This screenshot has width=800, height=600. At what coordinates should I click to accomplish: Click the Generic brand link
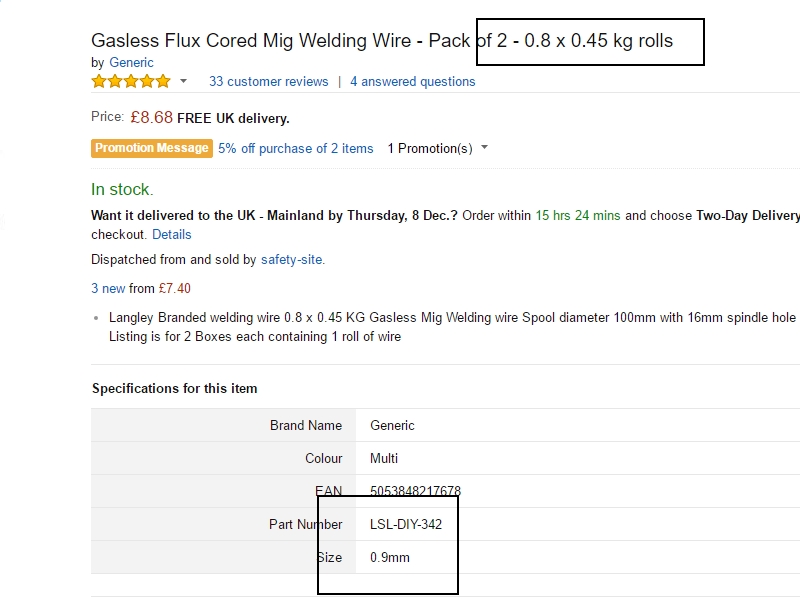coord(131,62)
